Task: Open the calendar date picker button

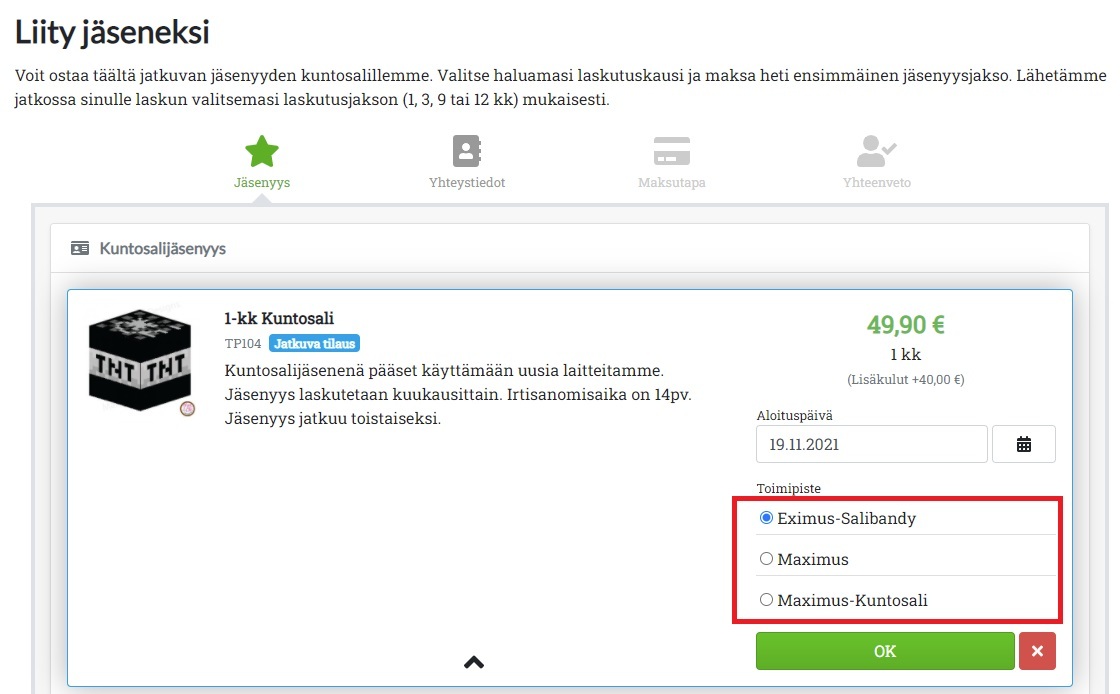Action: (x=1023, y=445)
